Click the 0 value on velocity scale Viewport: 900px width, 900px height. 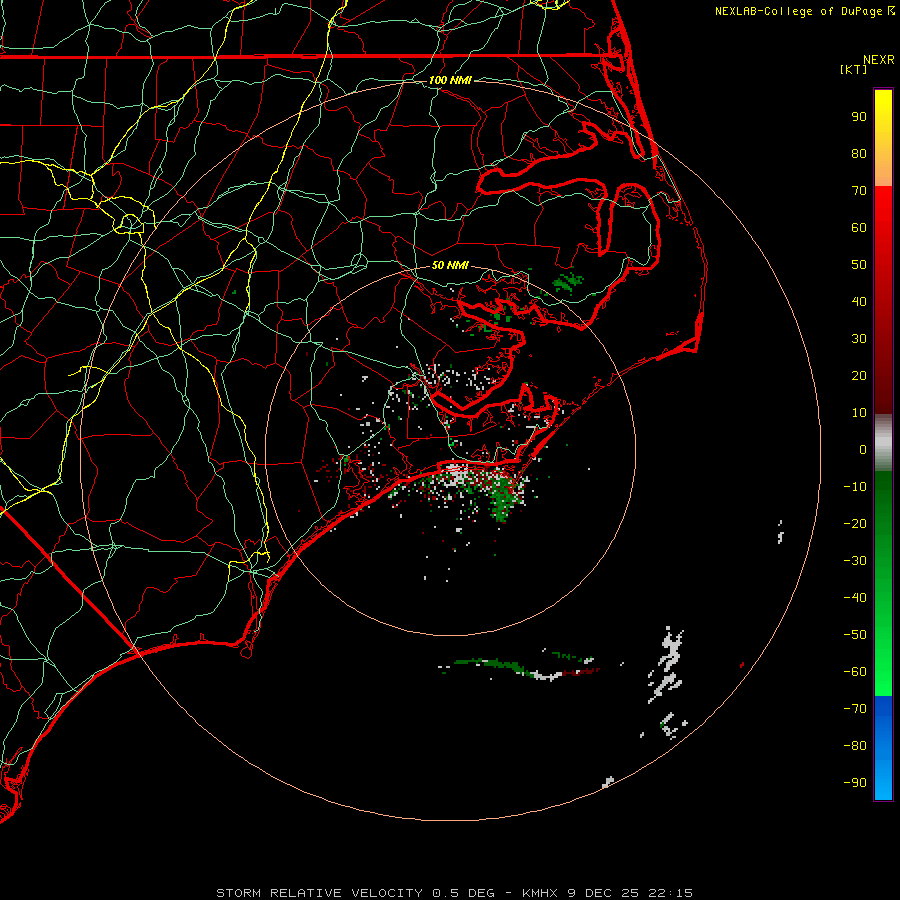point(863,450)
